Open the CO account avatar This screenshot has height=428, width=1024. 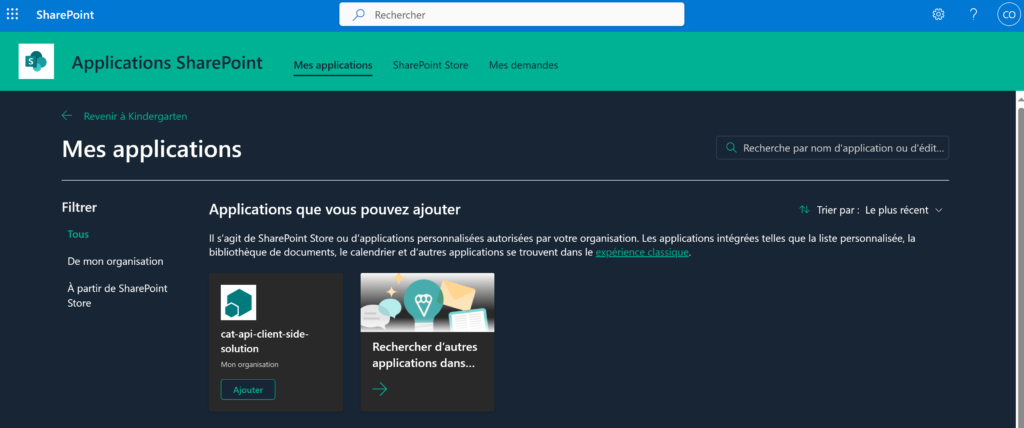[x=1009, y=14]
